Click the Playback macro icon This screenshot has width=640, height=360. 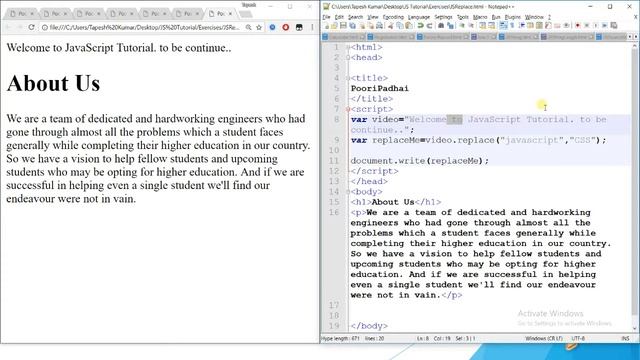click(596, 26)
